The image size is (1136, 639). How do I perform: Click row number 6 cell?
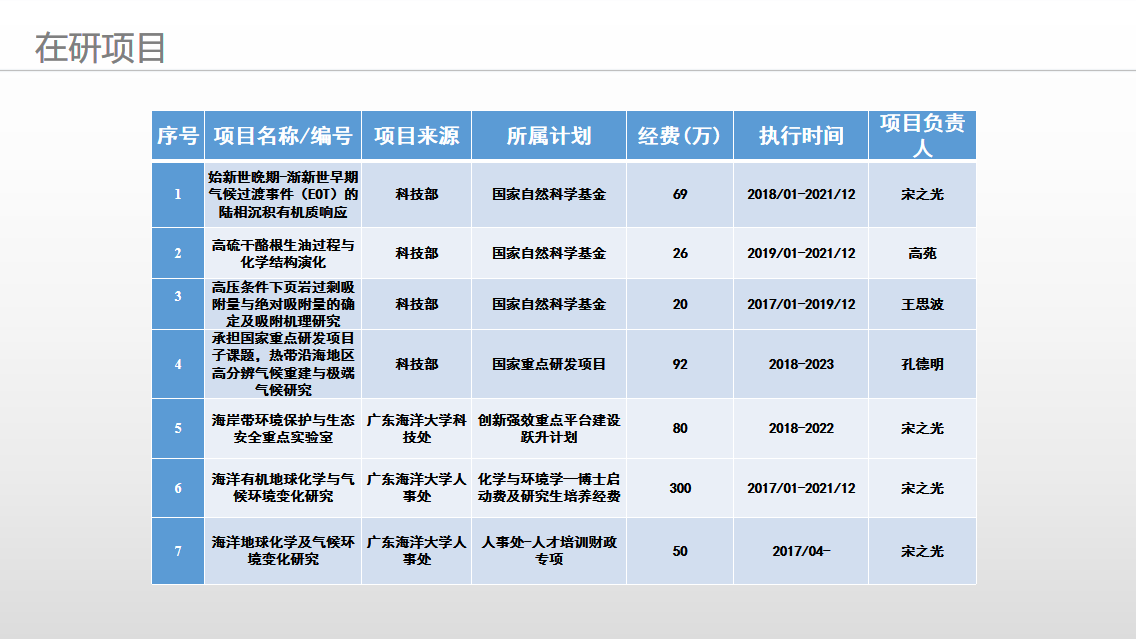tap(178, 488)
